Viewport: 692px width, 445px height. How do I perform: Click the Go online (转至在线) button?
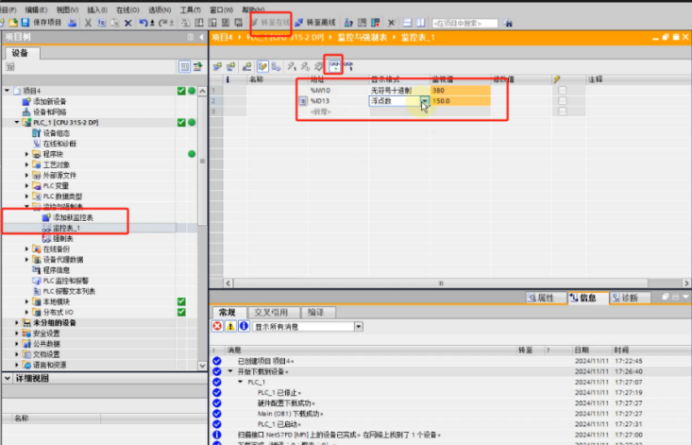coord(271,22)
